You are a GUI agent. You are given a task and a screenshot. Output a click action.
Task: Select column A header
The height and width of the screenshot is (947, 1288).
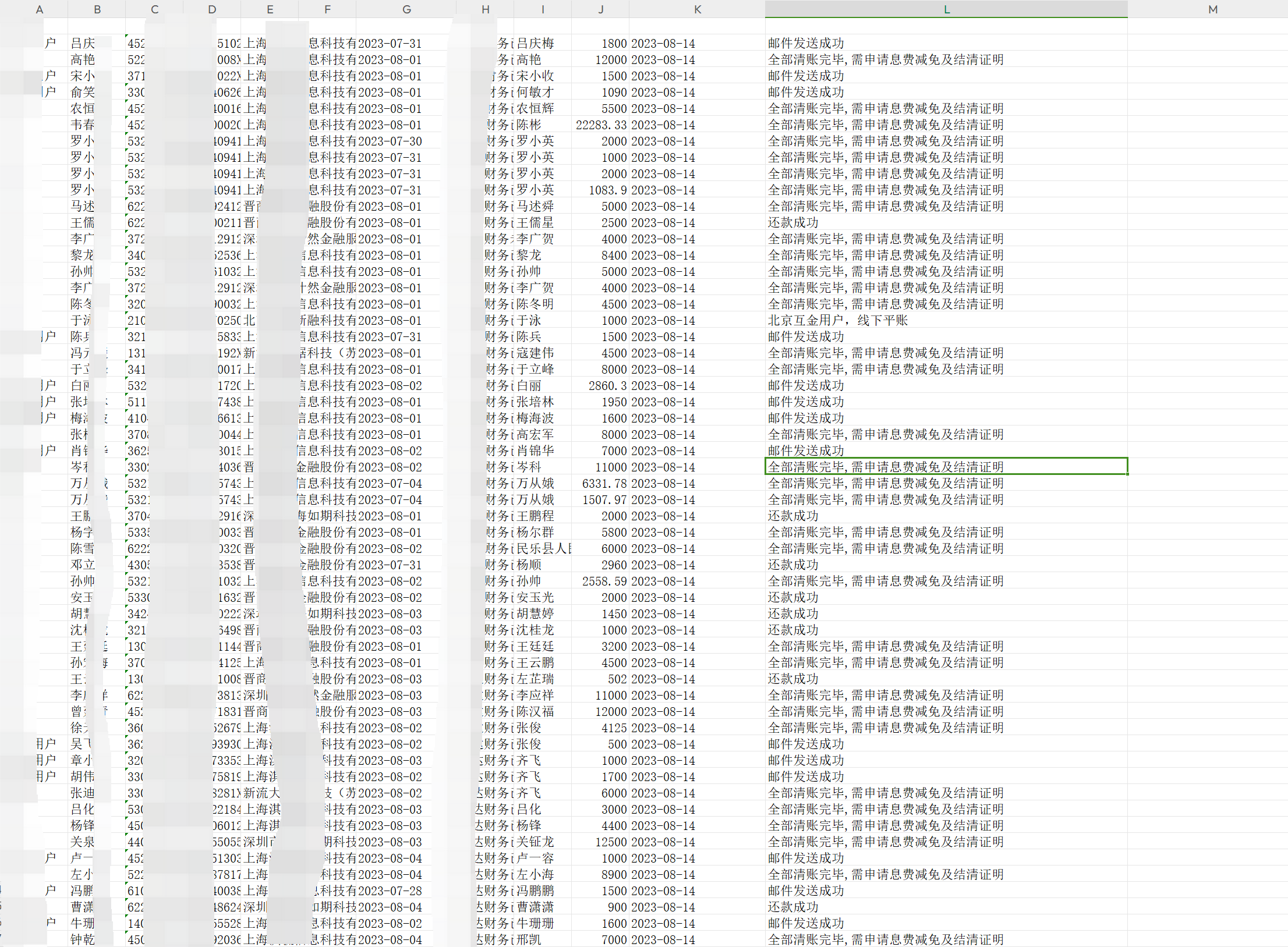(40, 9)
